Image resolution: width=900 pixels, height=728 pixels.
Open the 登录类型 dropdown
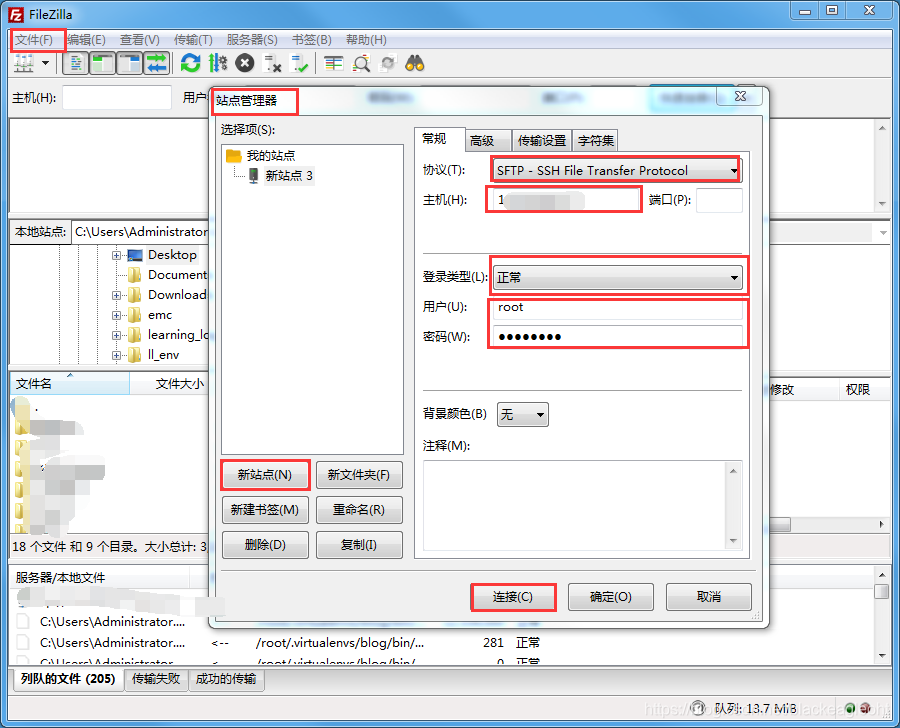point(618,278)
